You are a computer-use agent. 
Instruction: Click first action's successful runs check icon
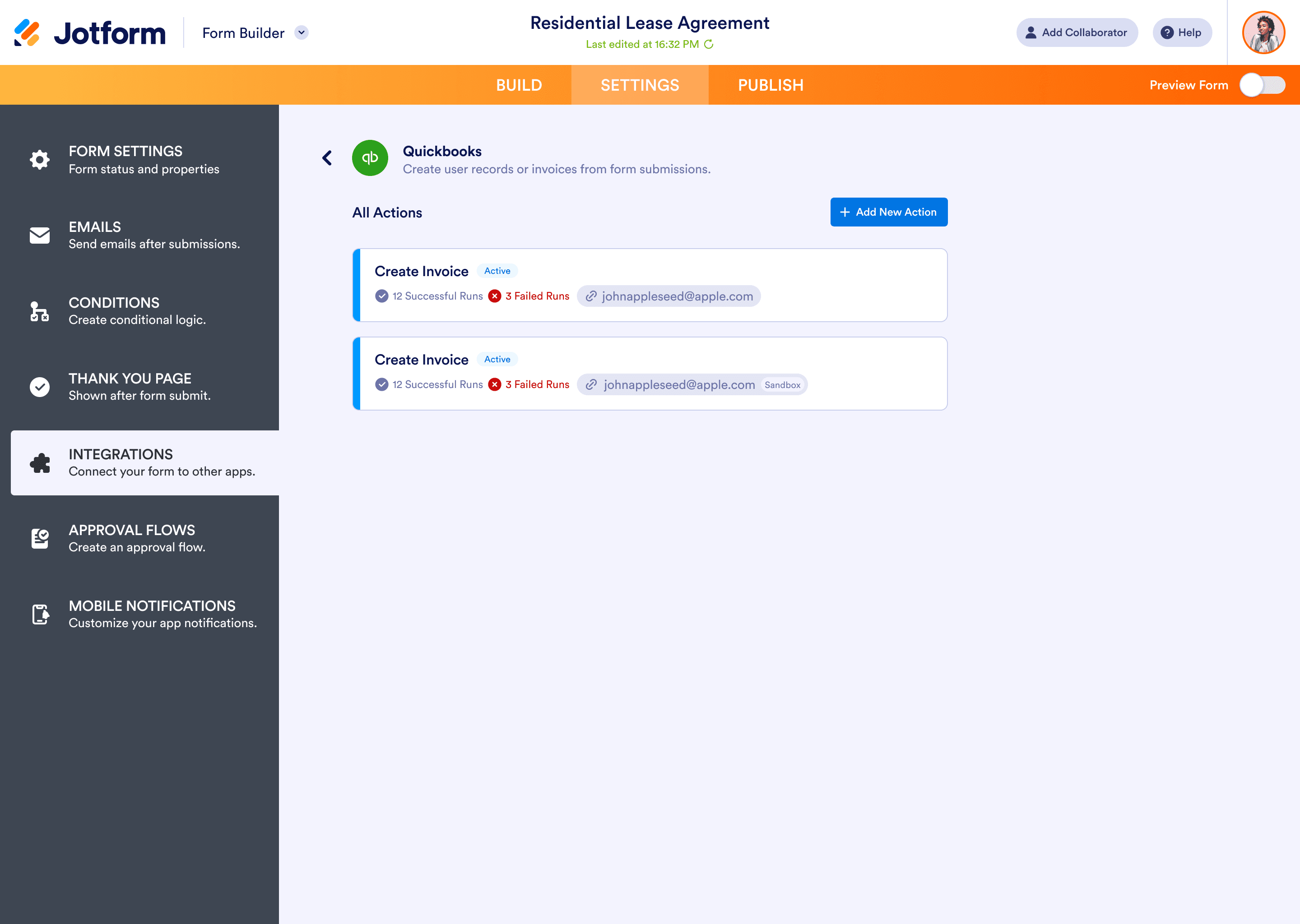pyautogui.click(x=382, y=296)
